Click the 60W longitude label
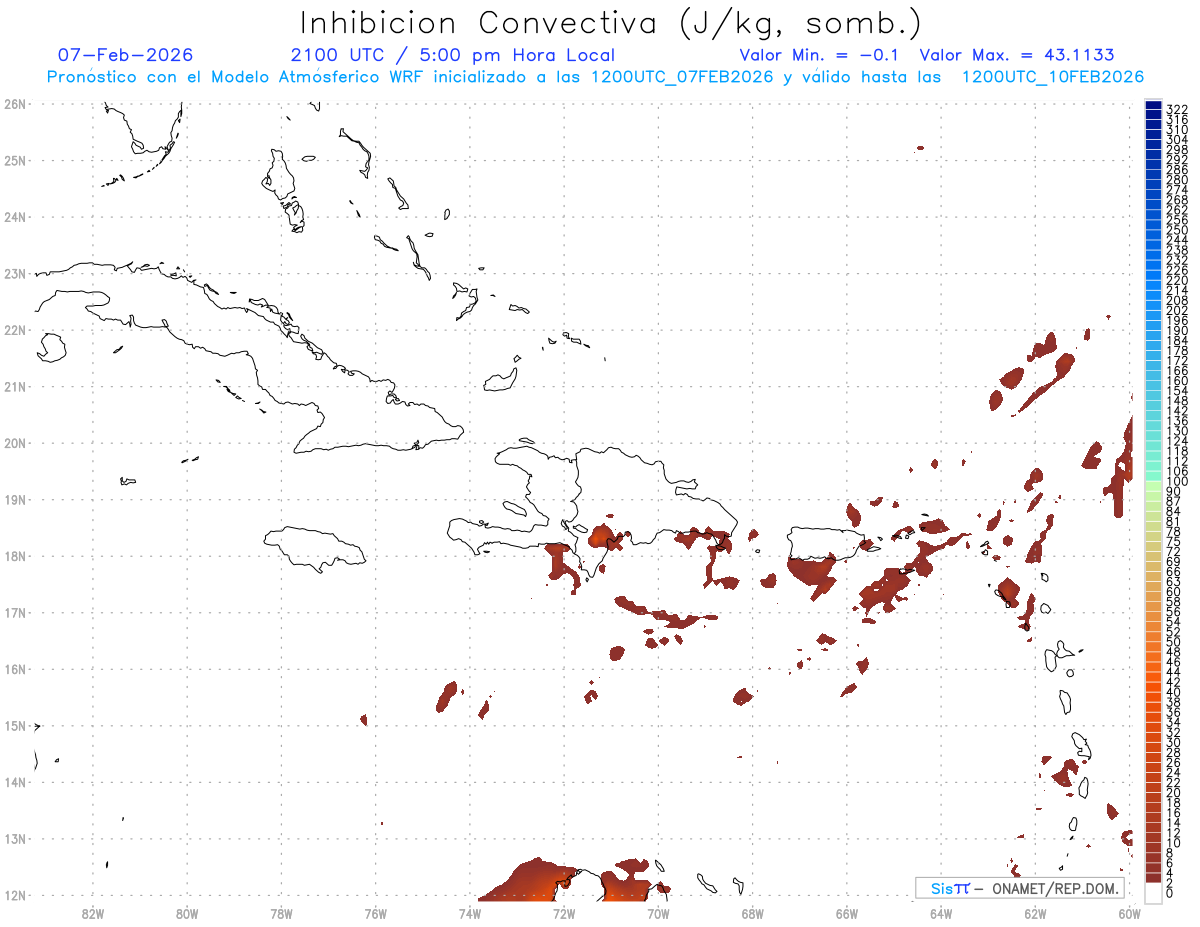This screenshot has width=1200, height=927. point(1130,912)
